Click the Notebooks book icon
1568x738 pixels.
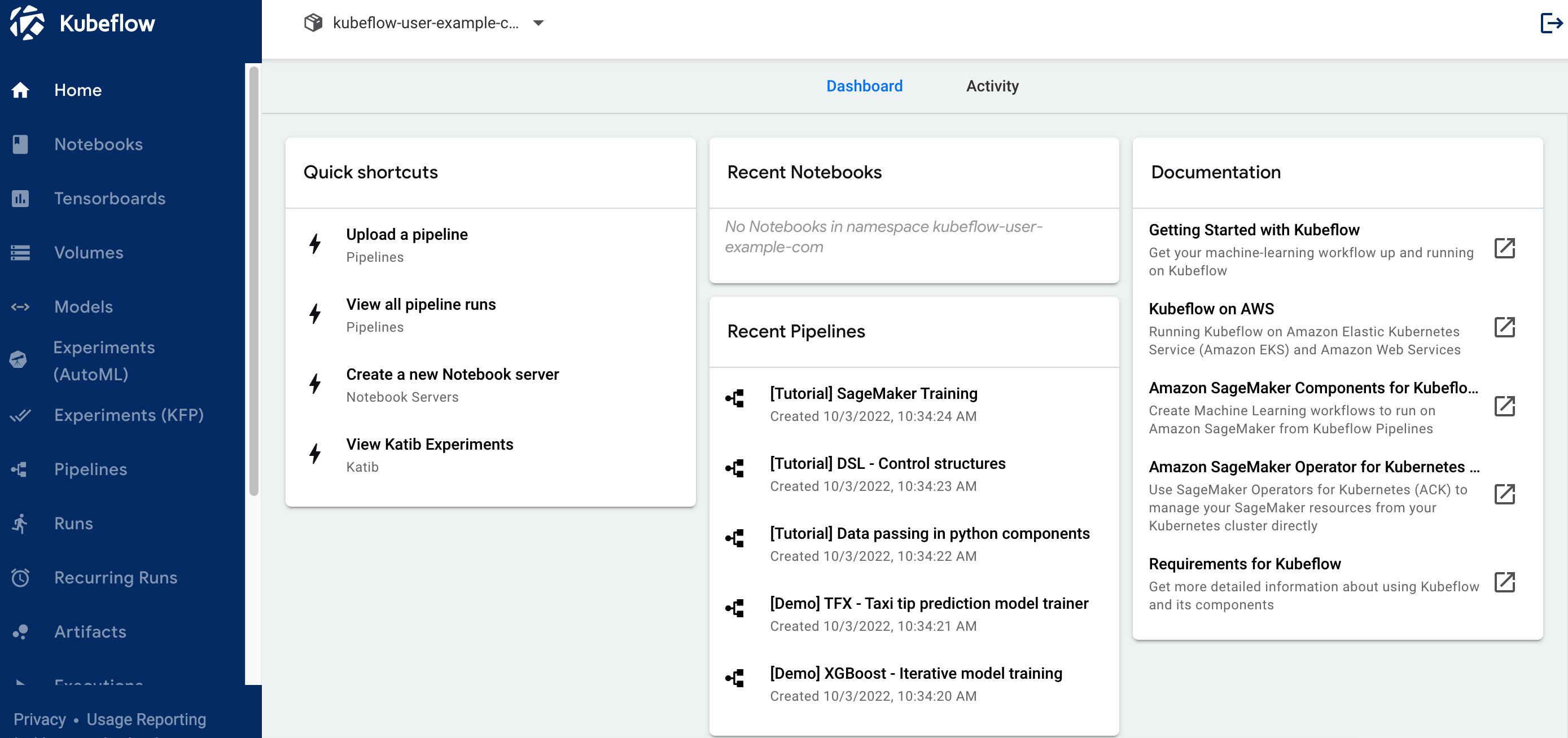pyautogui.click(x=20, y=144)
